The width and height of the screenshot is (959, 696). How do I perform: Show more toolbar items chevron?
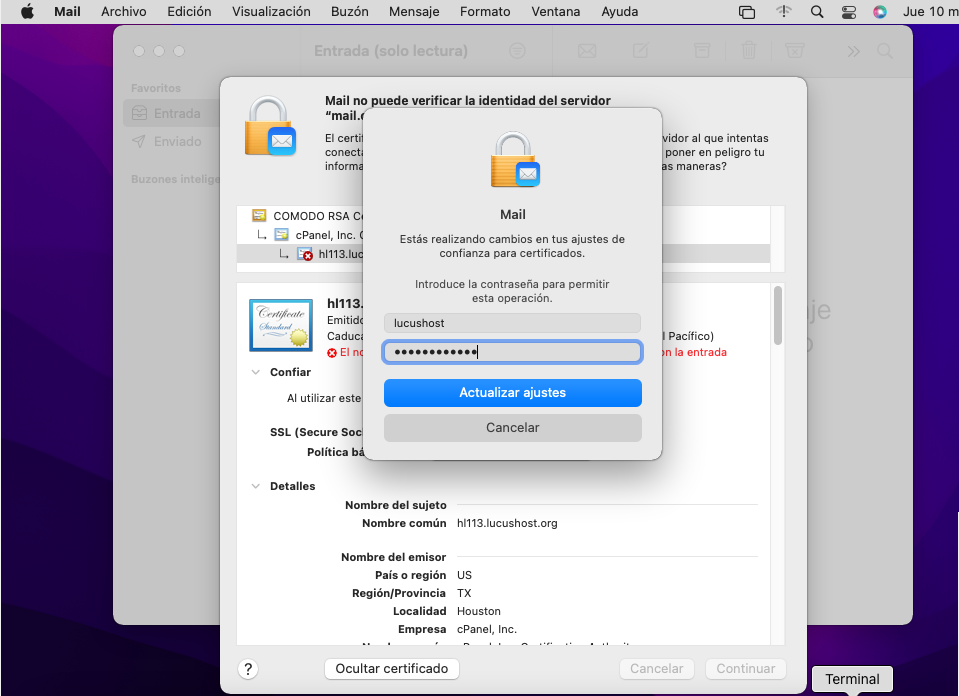(853, 51)
